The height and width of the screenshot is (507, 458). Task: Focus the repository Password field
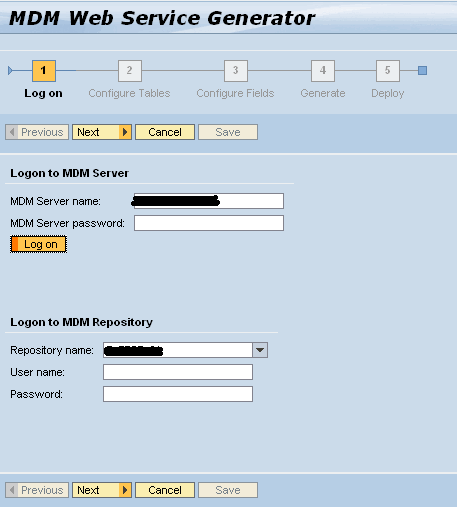(x=178, y=394)
